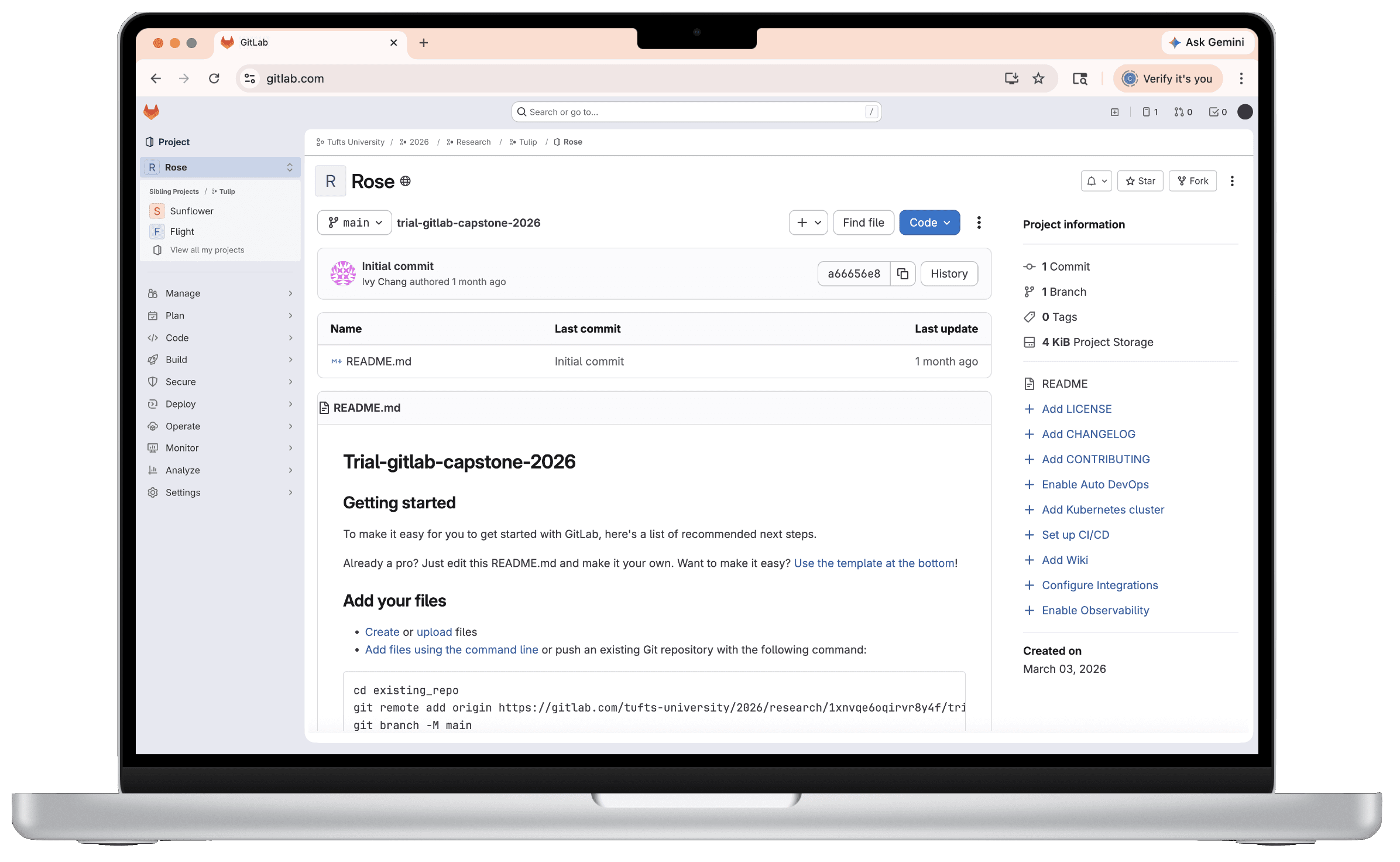This screenshot has height=862, width=1400.
Task: Open merge requests counter icon
Action: tap(1183, 112)
